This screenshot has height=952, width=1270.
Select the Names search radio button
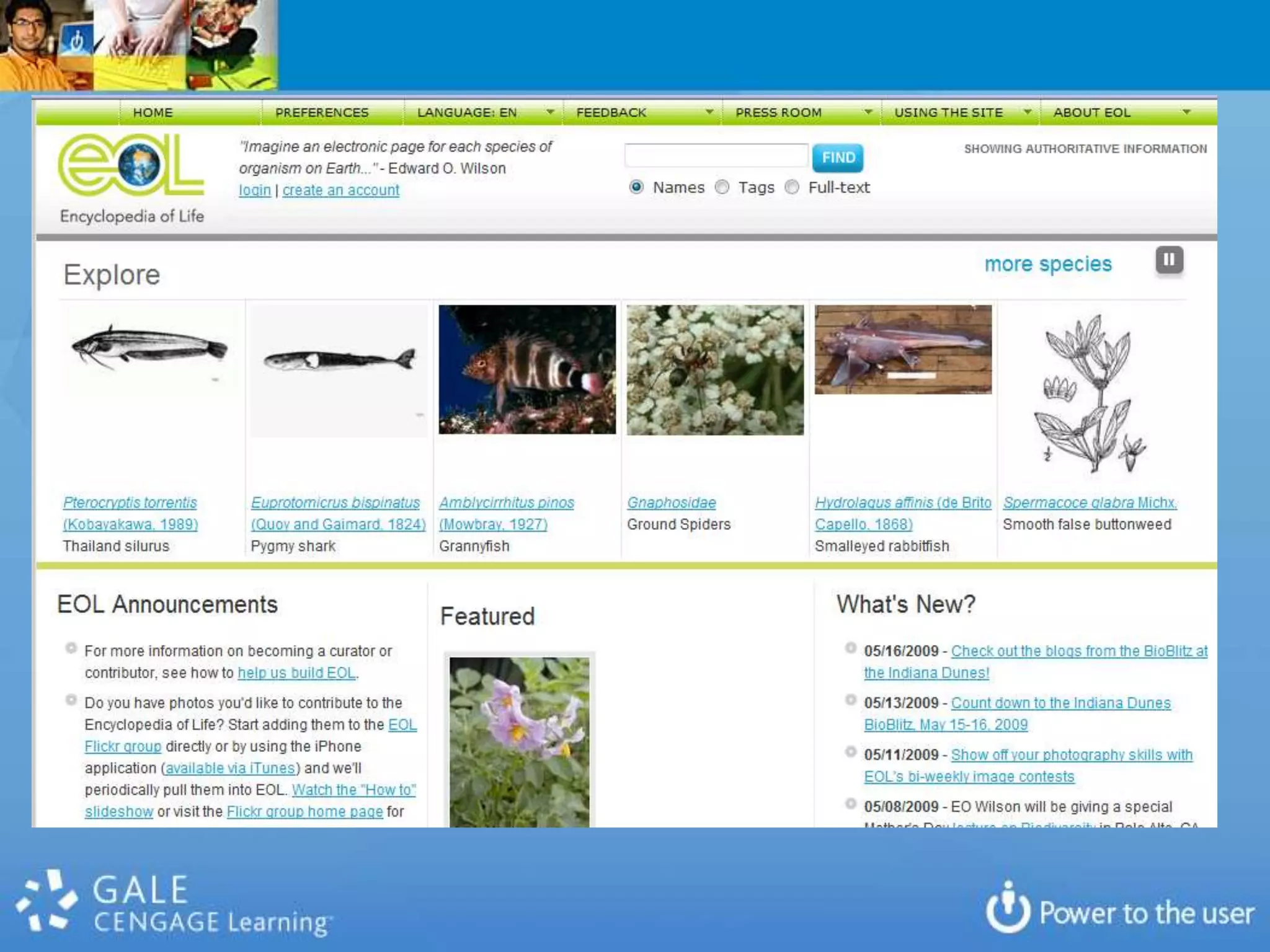[636, 187]
